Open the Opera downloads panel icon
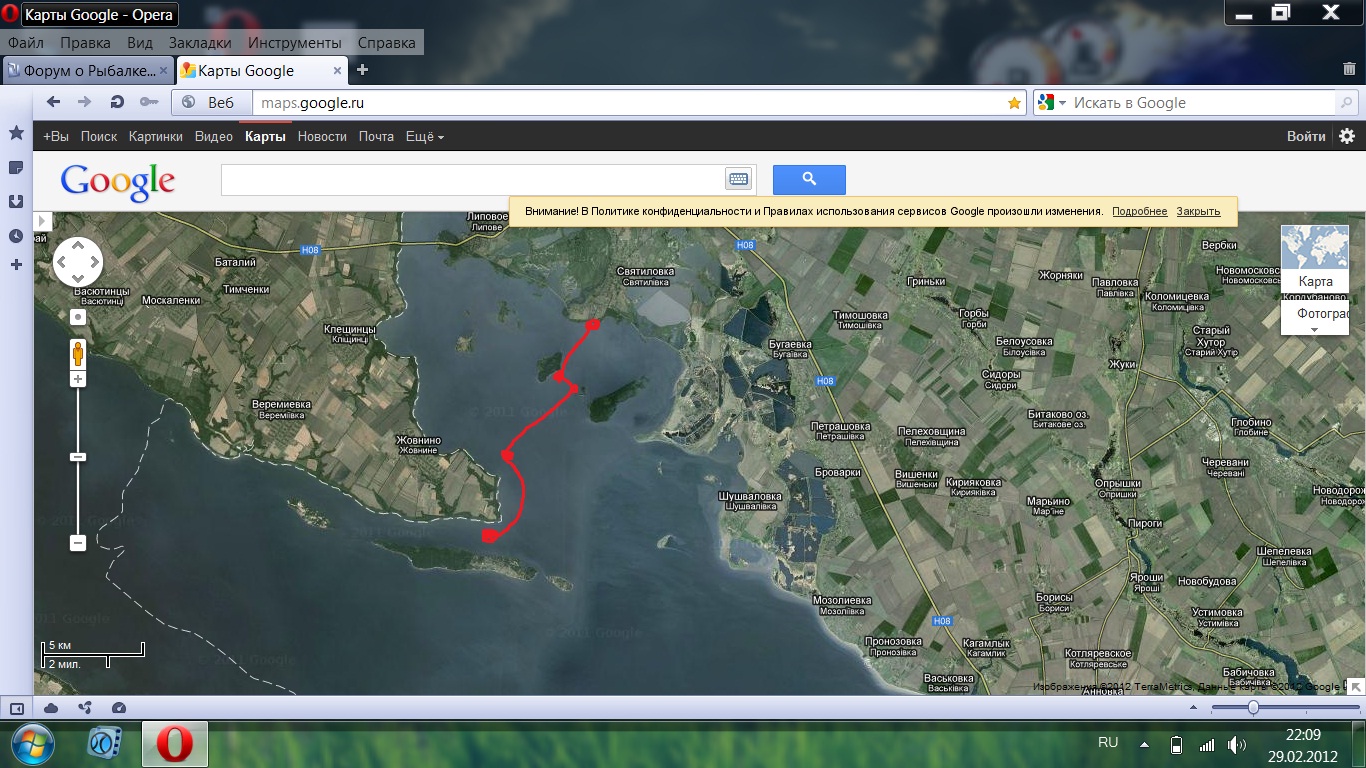The height and width of the screenshot is (768, 1366). (x=16, y=201)
